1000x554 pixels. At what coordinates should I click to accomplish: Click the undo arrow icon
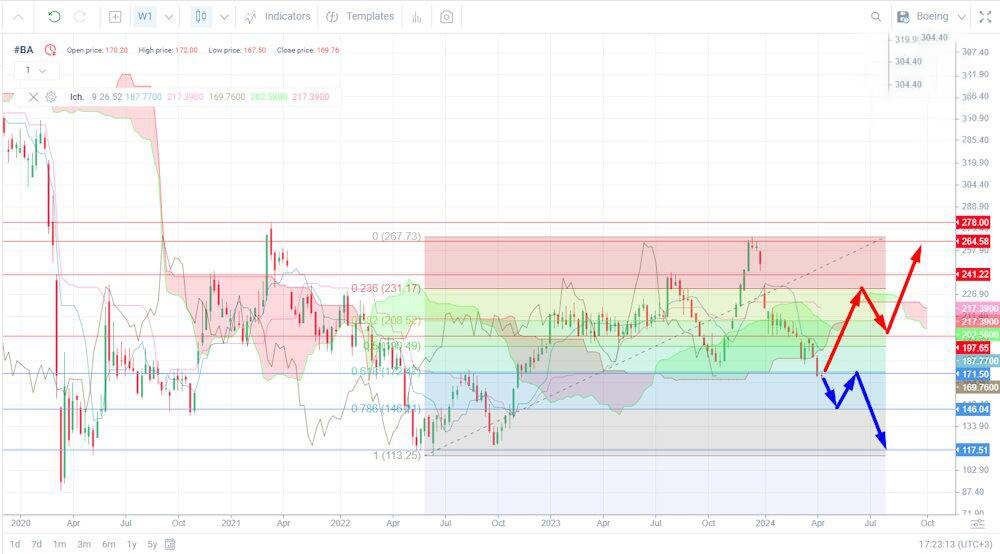click(x=54, y=17)
